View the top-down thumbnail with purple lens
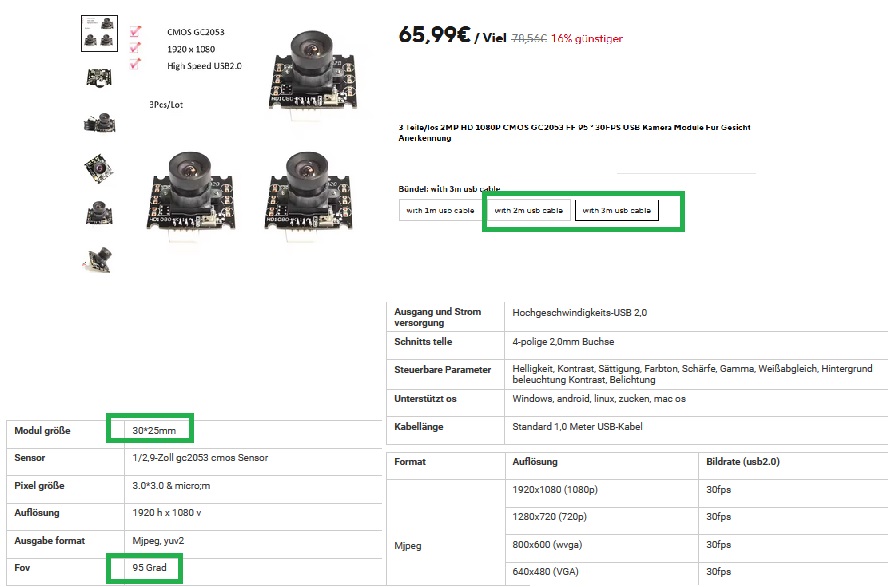This screenshot has height=587, width=895. tap(99, 168)
